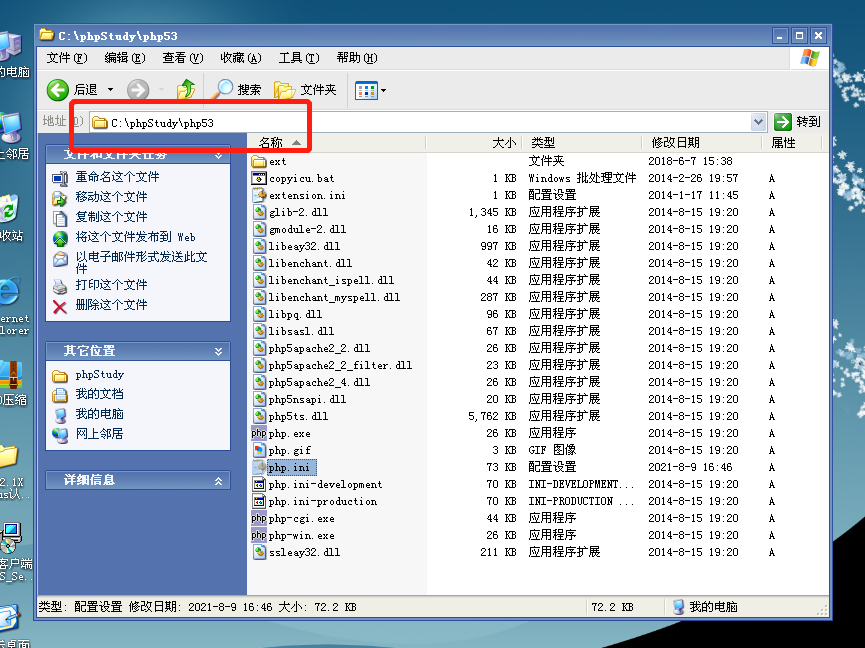Select the gmodule-2.dll file icon

(x=259, y=229)
